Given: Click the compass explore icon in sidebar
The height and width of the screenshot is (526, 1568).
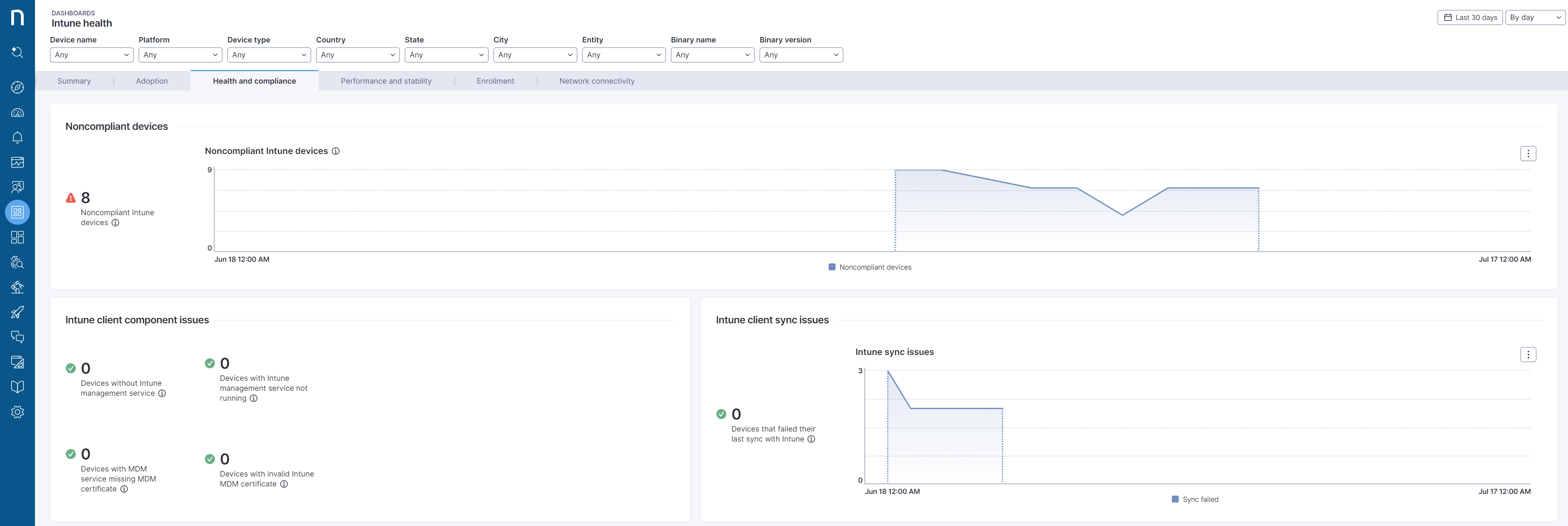Looking at the screenshot, I should tap(17, 87).
